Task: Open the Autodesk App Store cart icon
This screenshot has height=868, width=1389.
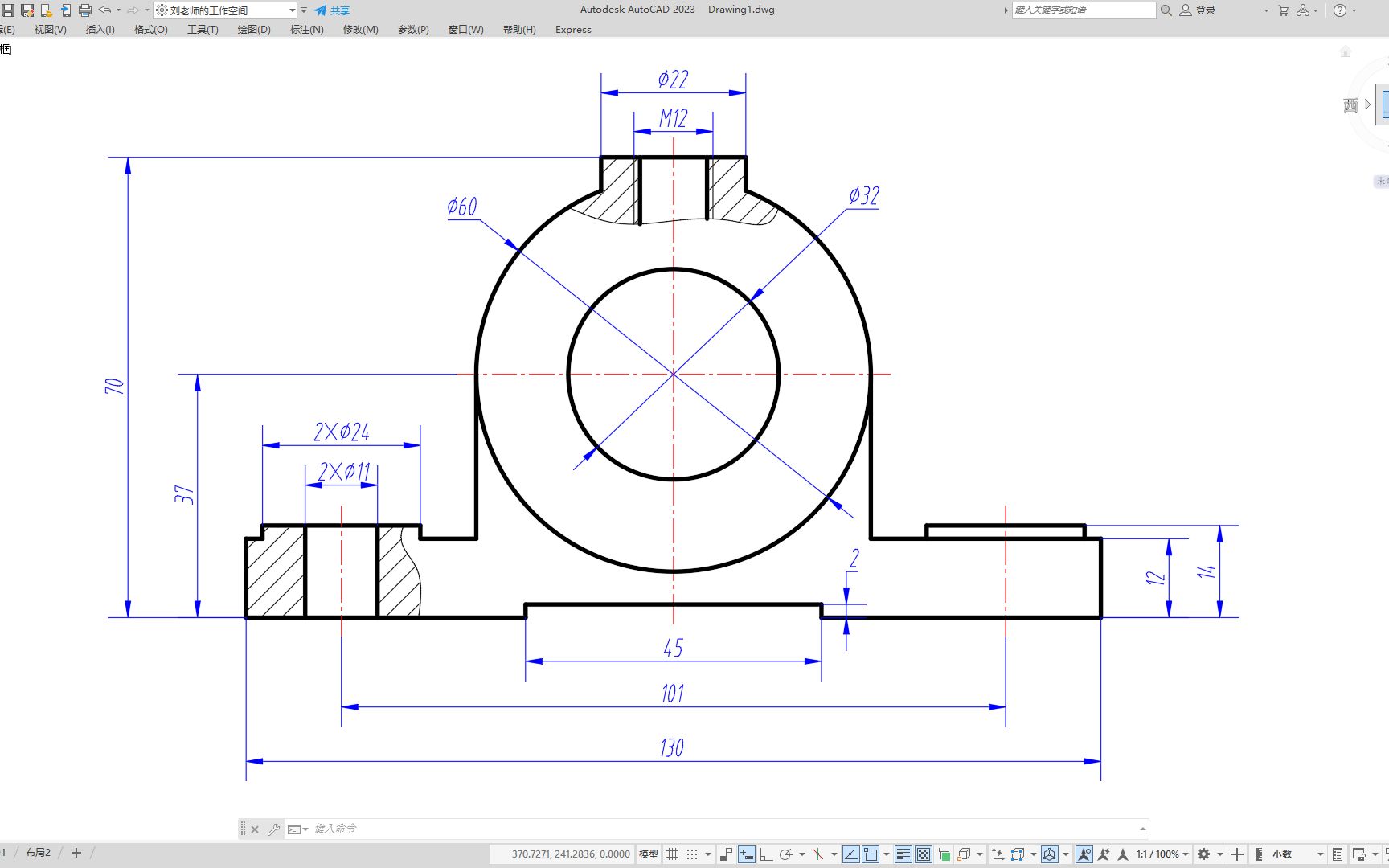Action: point(1283,10)
